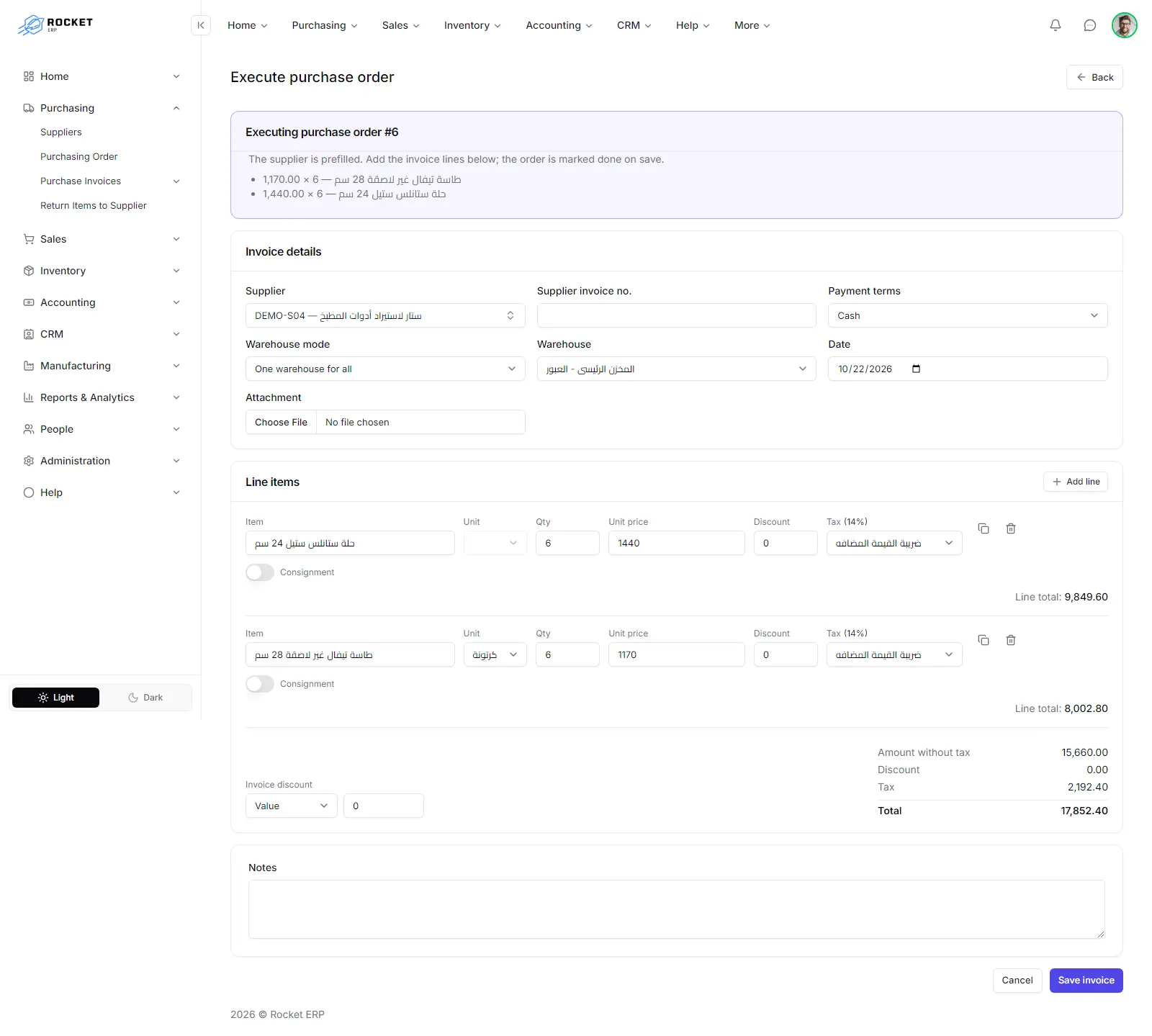Open the كرتونة Unit dropdown

(495, 654)
